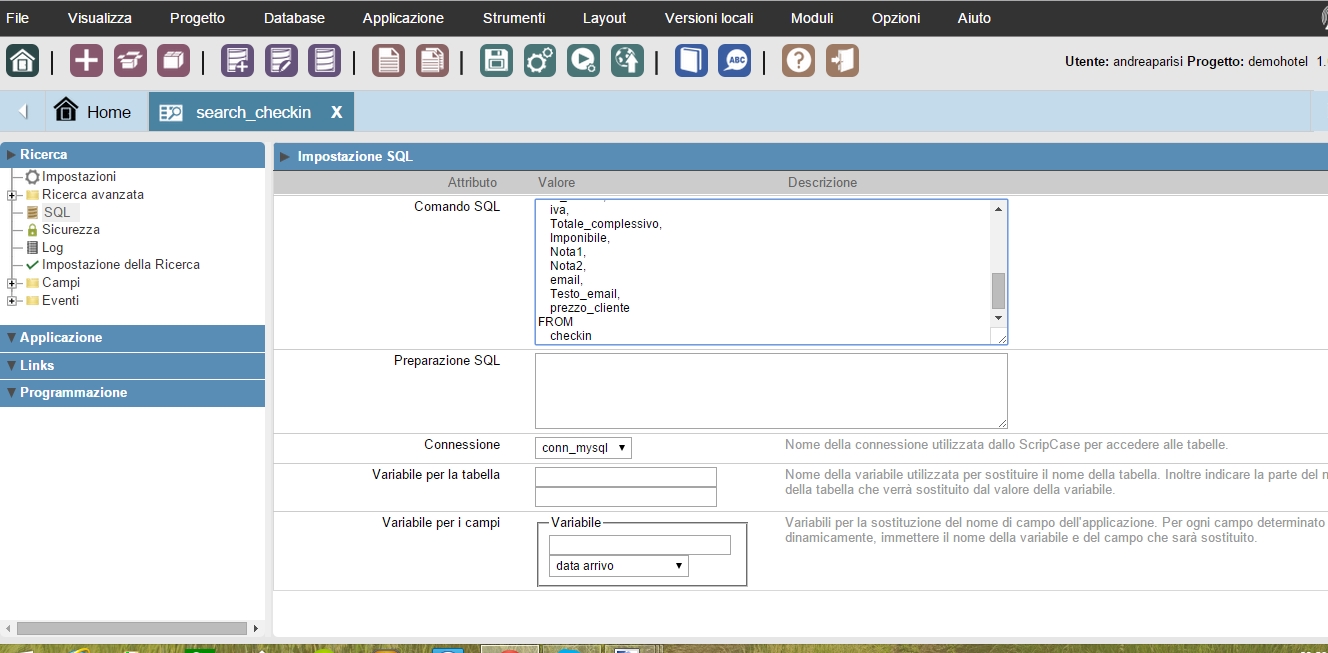Click the Run Application play icon
The width and height of the screenshot is (1328, 653).
583,61
